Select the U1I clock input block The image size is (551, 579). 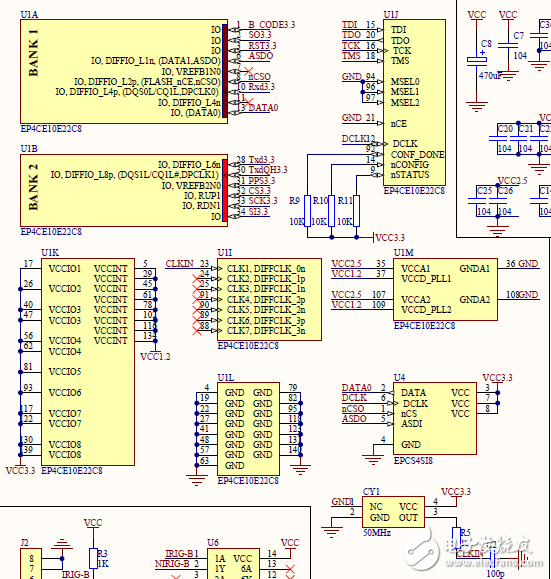tap(269, 299)
